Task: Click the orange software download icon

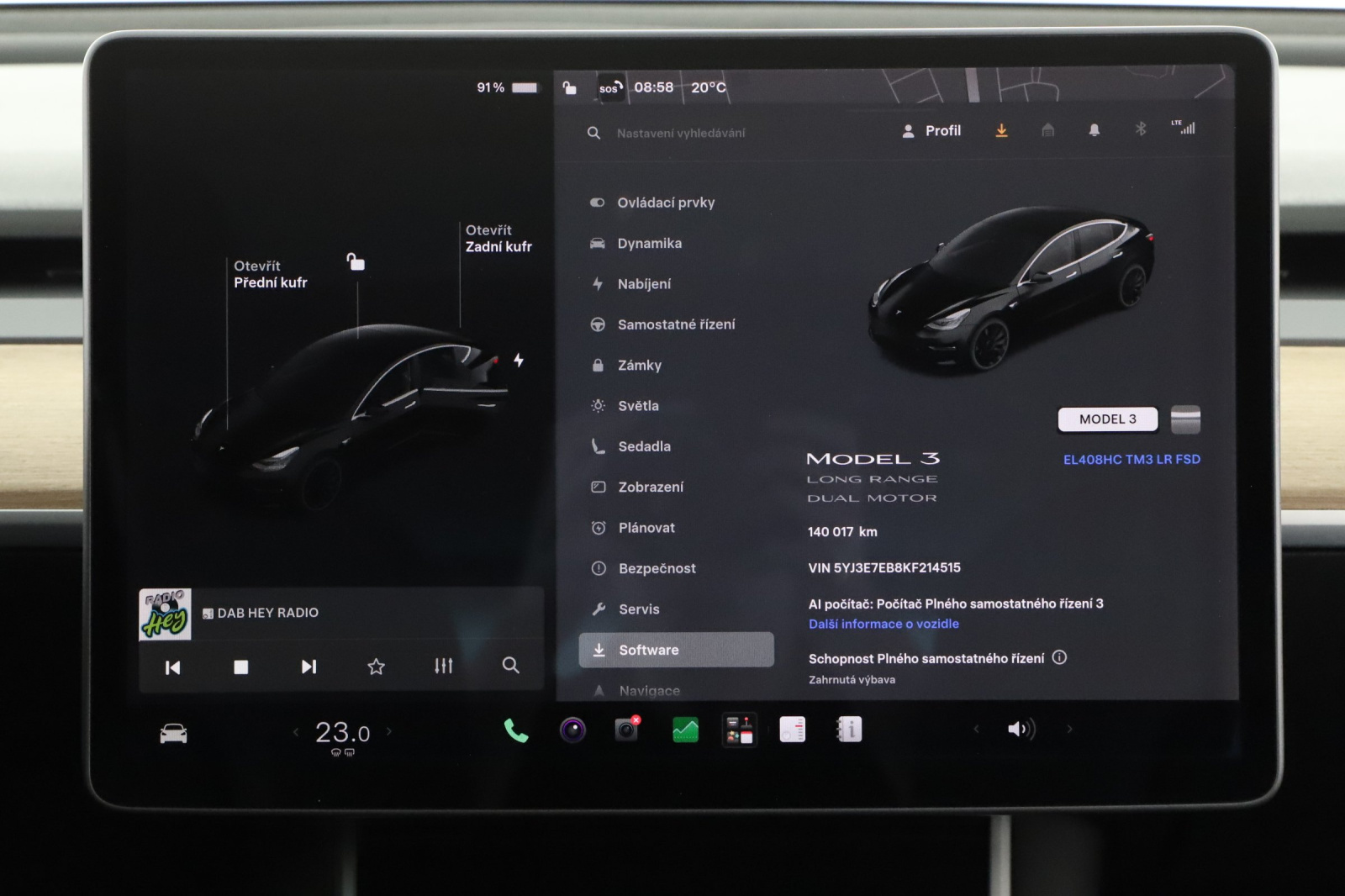Action: tap(1001, 130)
